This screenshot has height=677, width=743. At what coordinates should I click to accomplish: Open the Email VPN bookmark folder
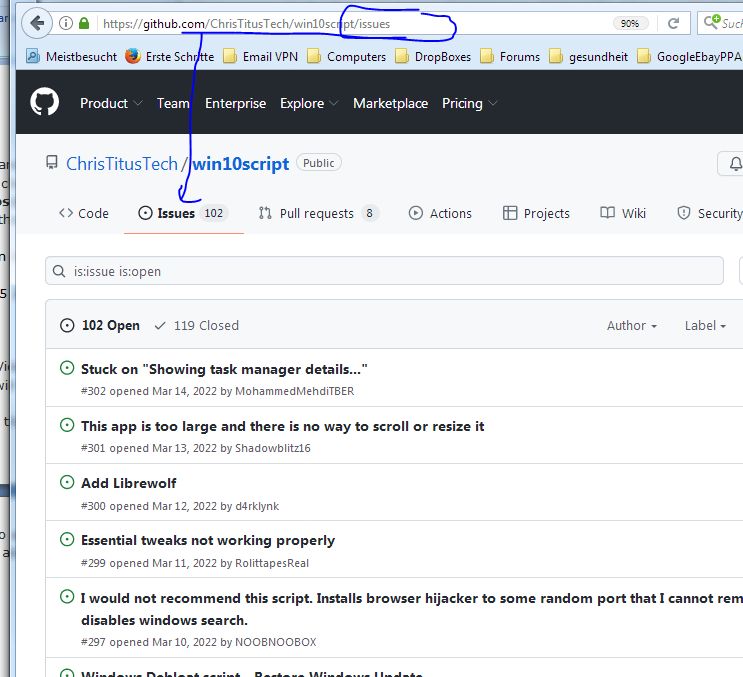pyautogui.click(x=261, y=56)
